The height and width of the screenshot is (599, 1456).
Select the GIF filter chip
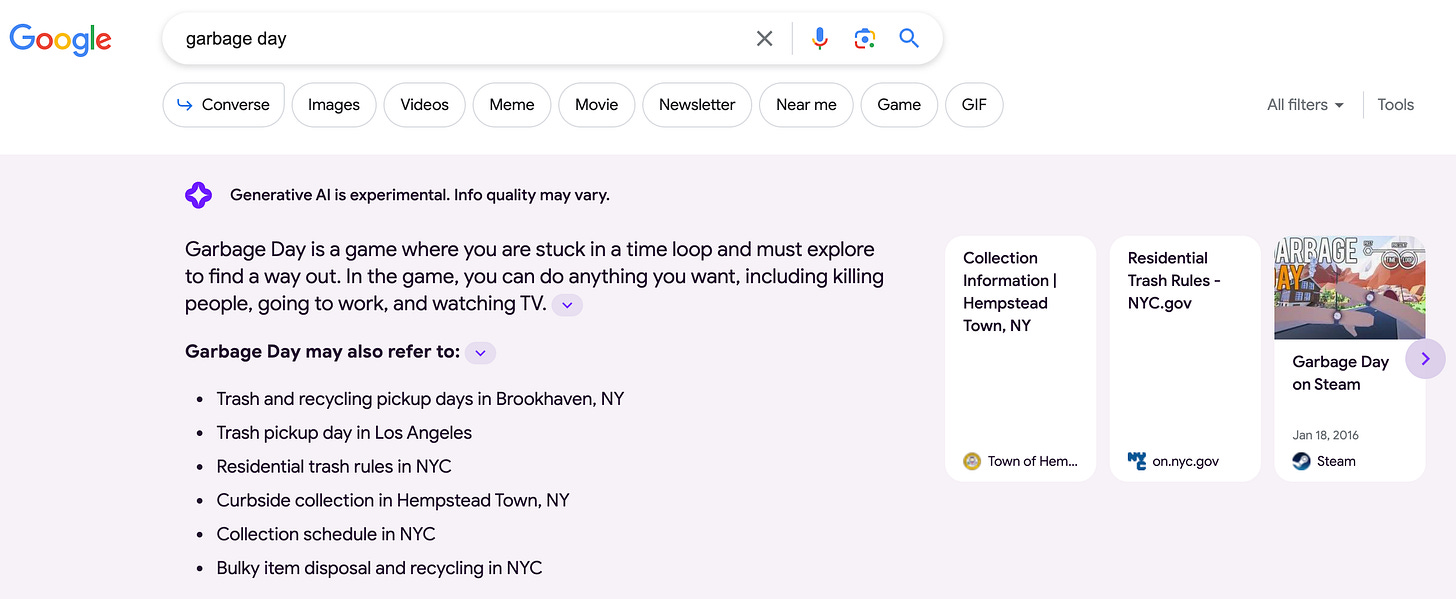(x=974, y=105)
